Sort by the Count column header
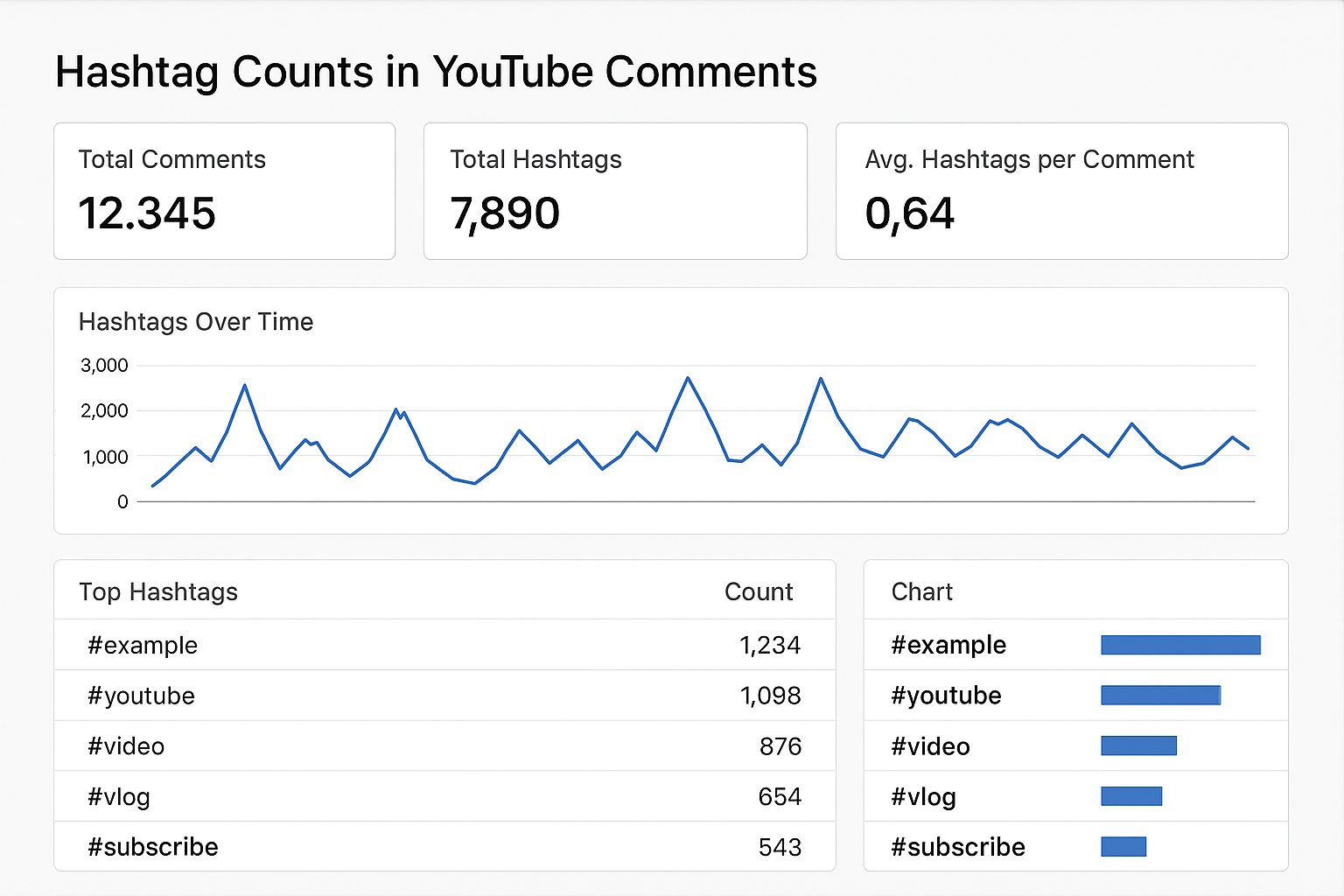This screenshot has width=1344, height=896. pos(758,592)
